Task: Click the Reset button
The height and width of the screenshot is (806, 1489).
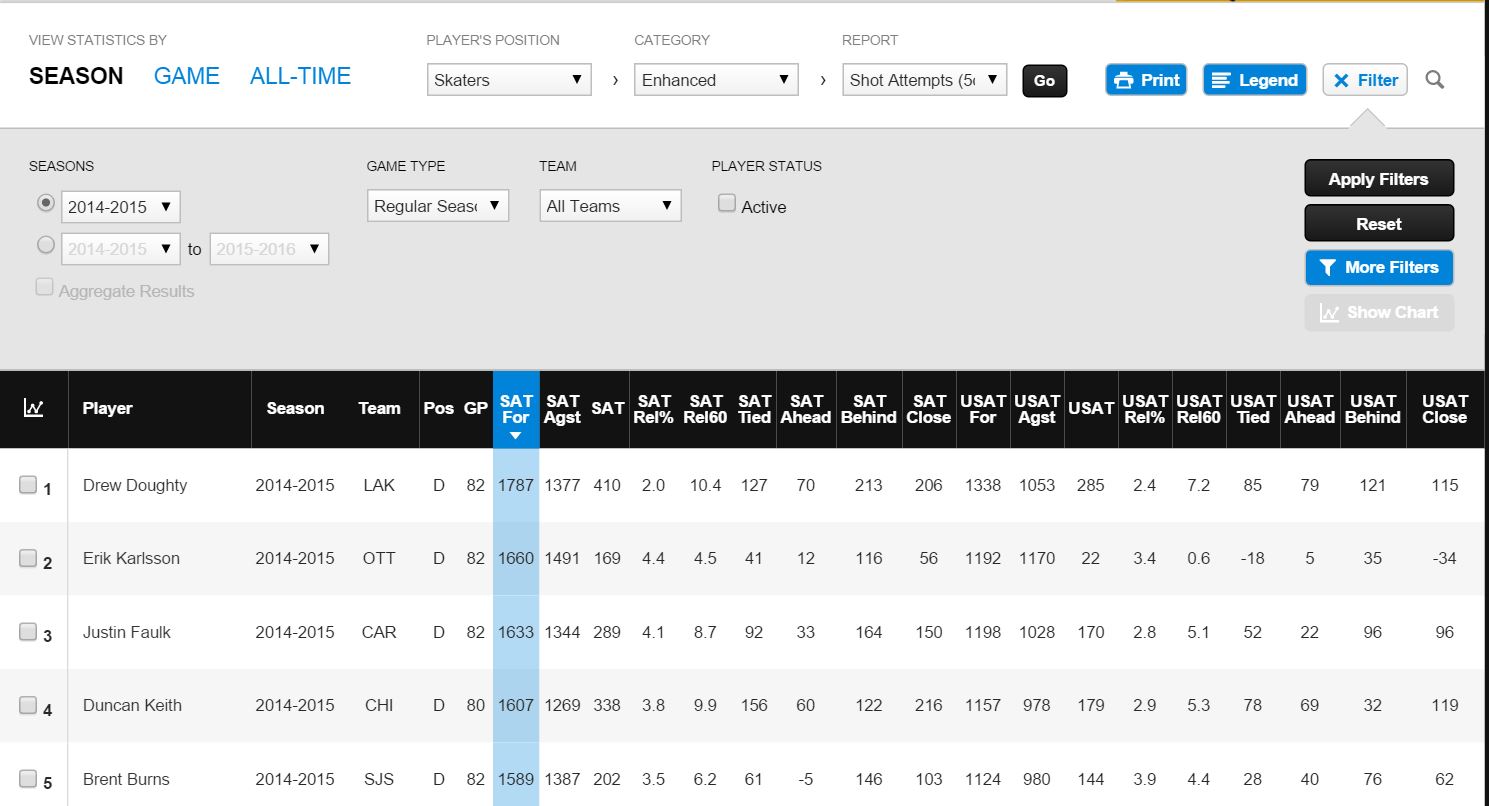Action: pos(1379,223)
